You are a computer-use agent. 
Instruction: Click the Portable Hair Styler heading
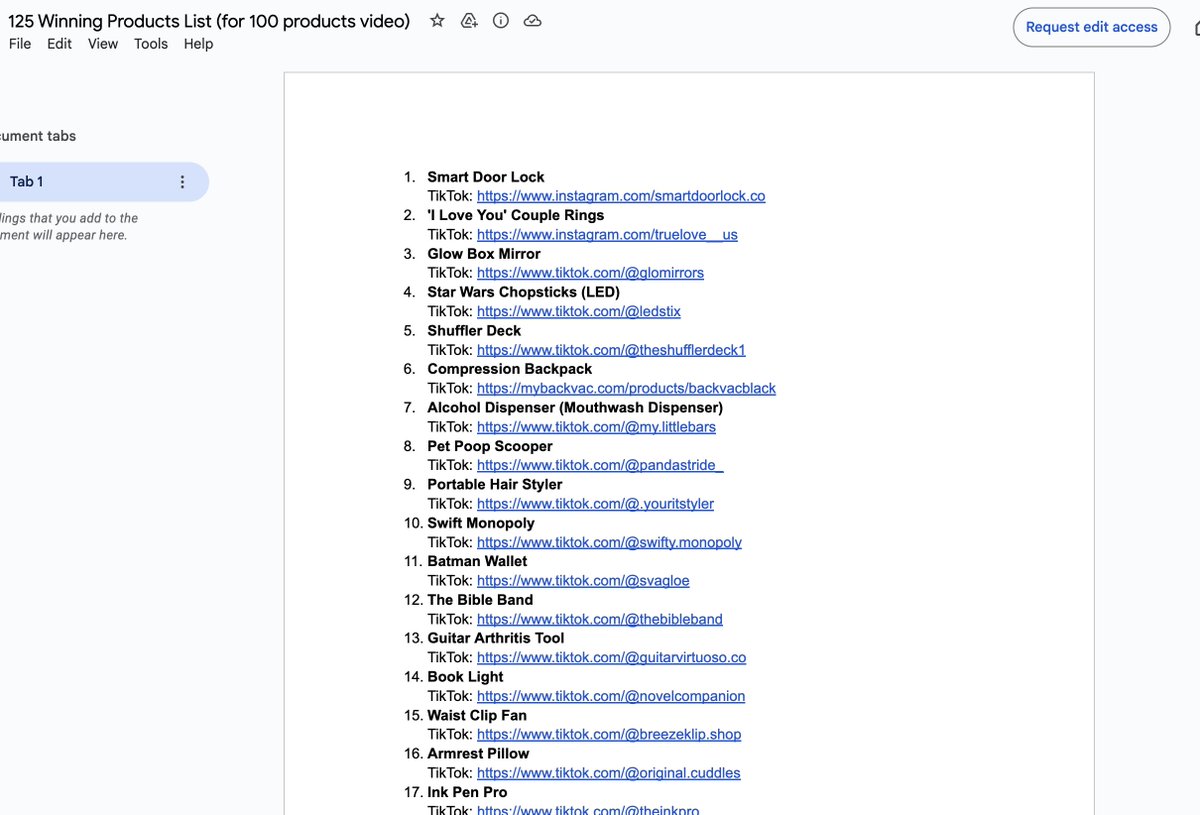tap(495, 484)
